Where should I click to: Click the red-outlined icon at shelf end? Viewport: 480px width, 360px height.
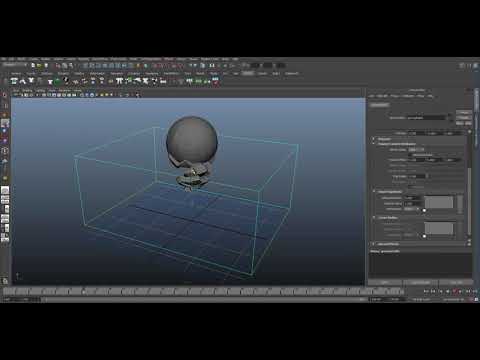point(215,81)
